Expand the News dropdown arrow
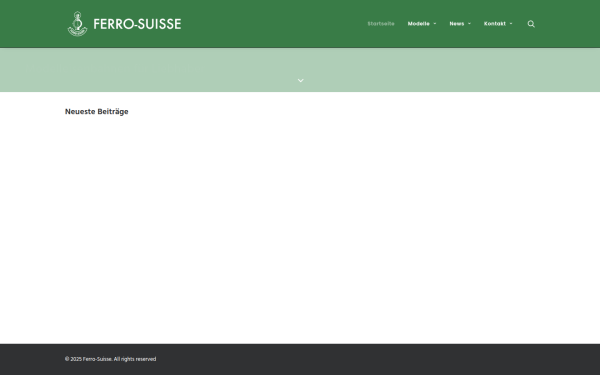Screen dimensions: 600x375 (469, 24)
